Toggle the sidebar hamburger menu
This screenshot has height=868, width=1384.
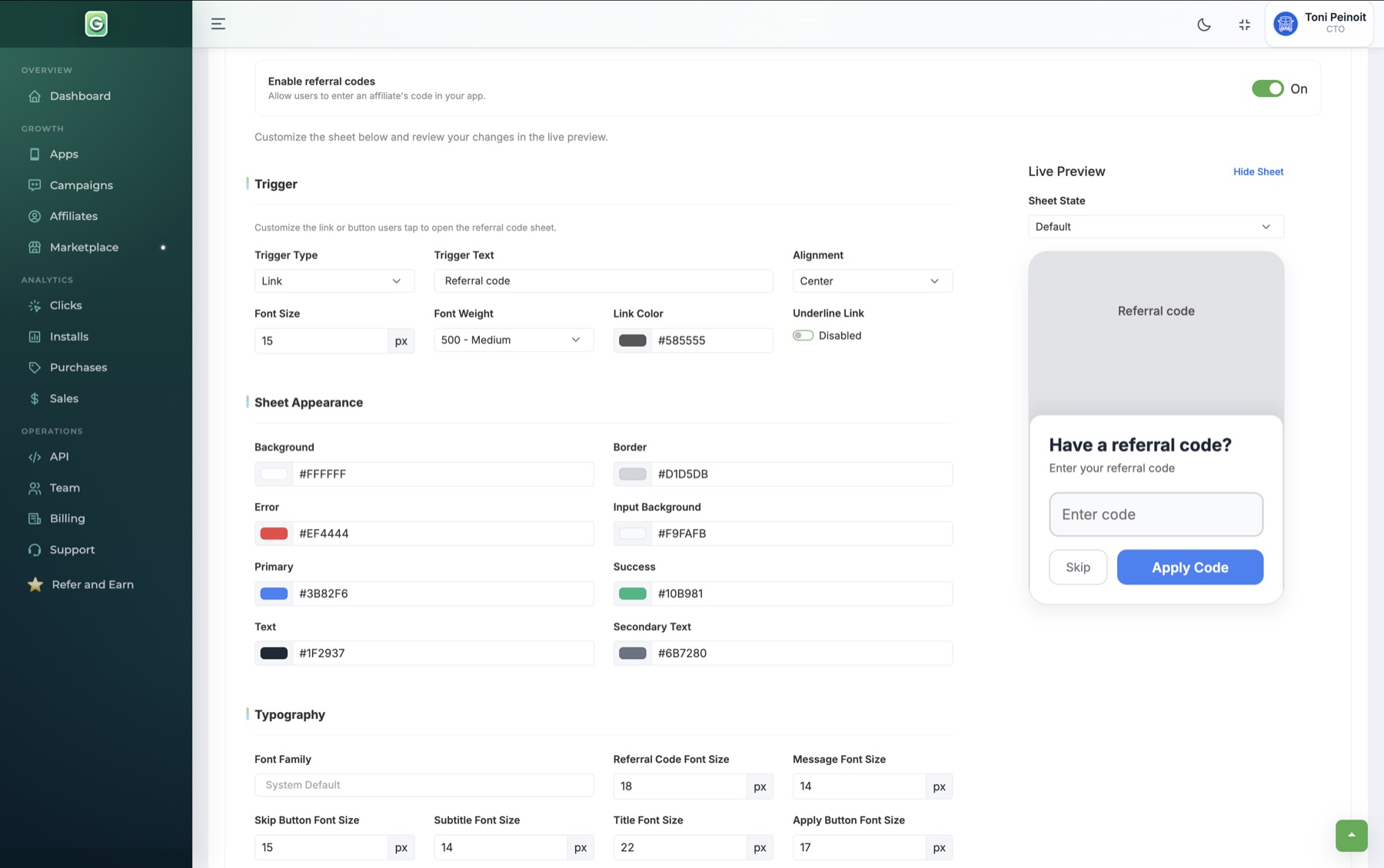click(218, 24)
